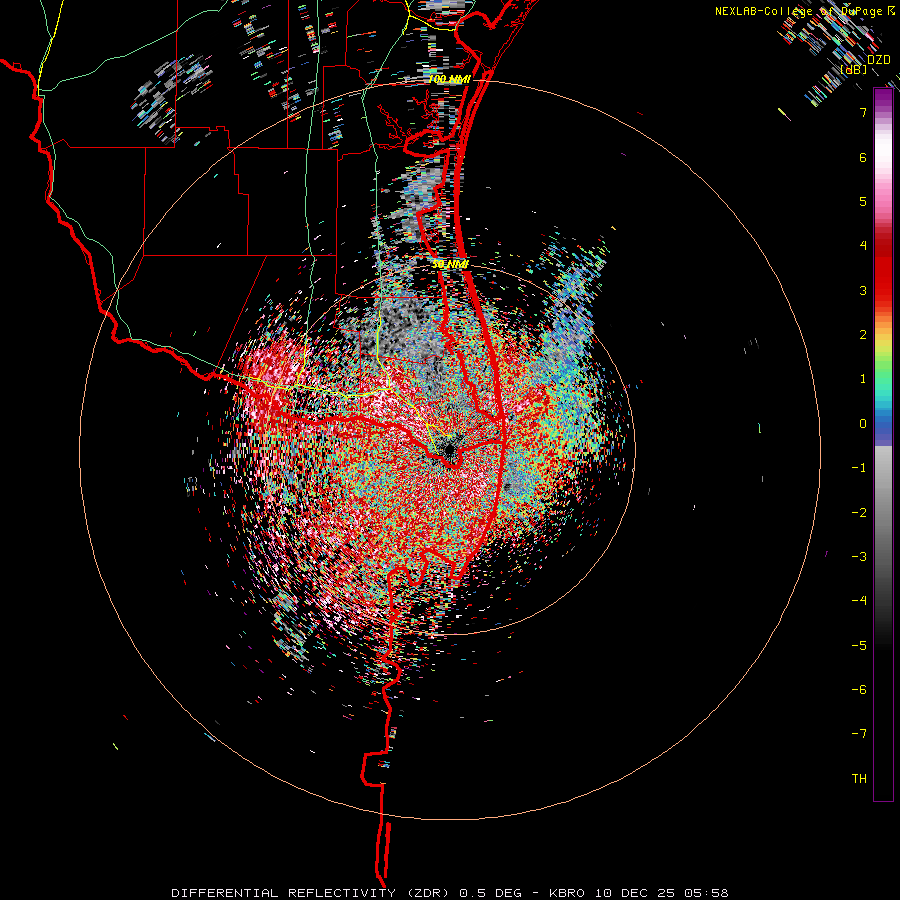Click the TH threshold label on the scale
The width and height of the screenshot is (900, 900).
click(x=859, y=779)
